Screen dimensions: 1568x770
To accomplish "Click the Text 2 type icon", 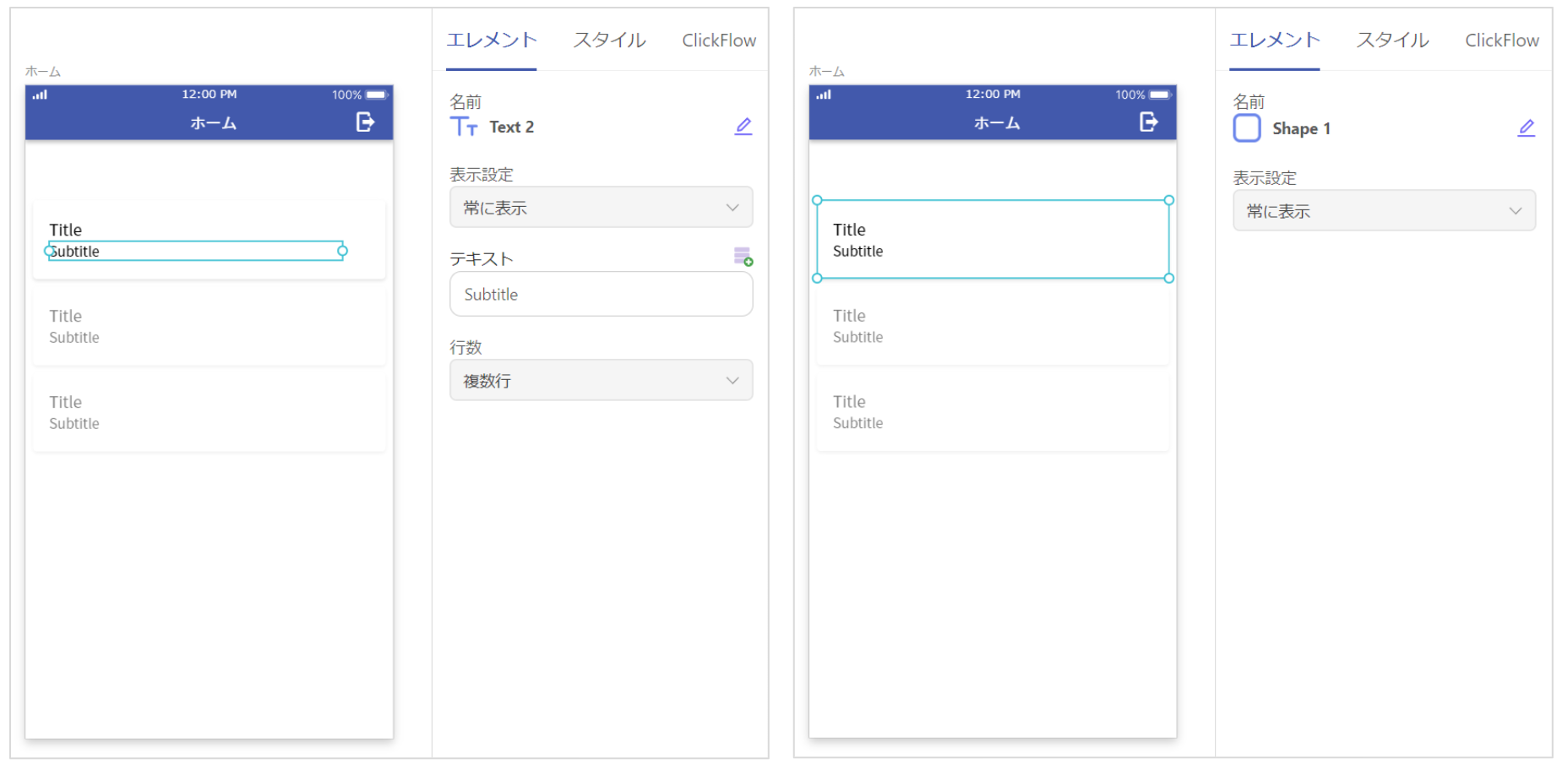I will 464,127.
